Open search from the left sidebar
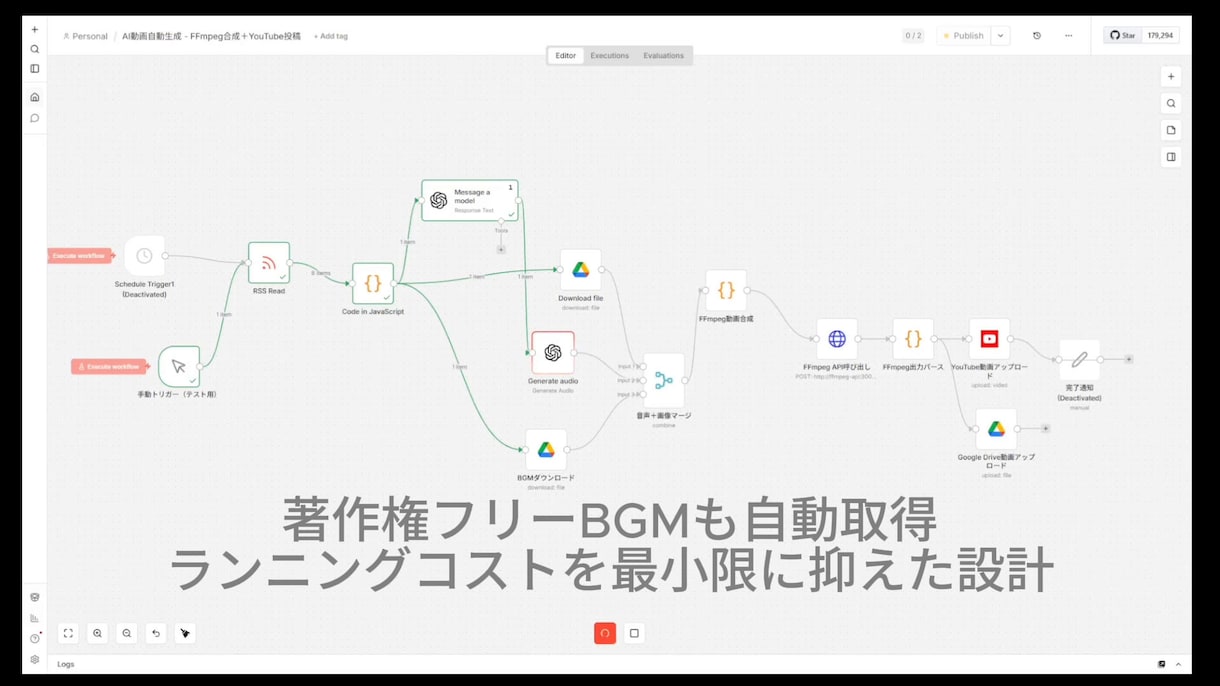The width and height of the screenshot is (1220, 686). click(35, 49)
